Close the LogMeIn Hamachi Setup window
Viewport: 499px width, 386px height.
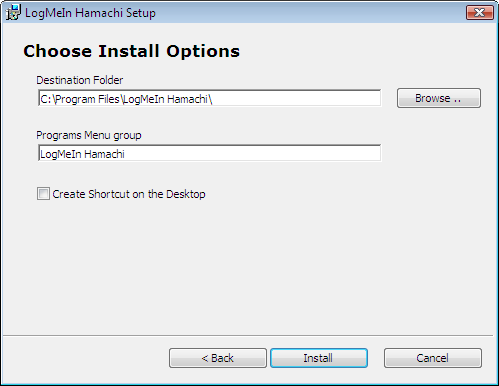[479, 13]
